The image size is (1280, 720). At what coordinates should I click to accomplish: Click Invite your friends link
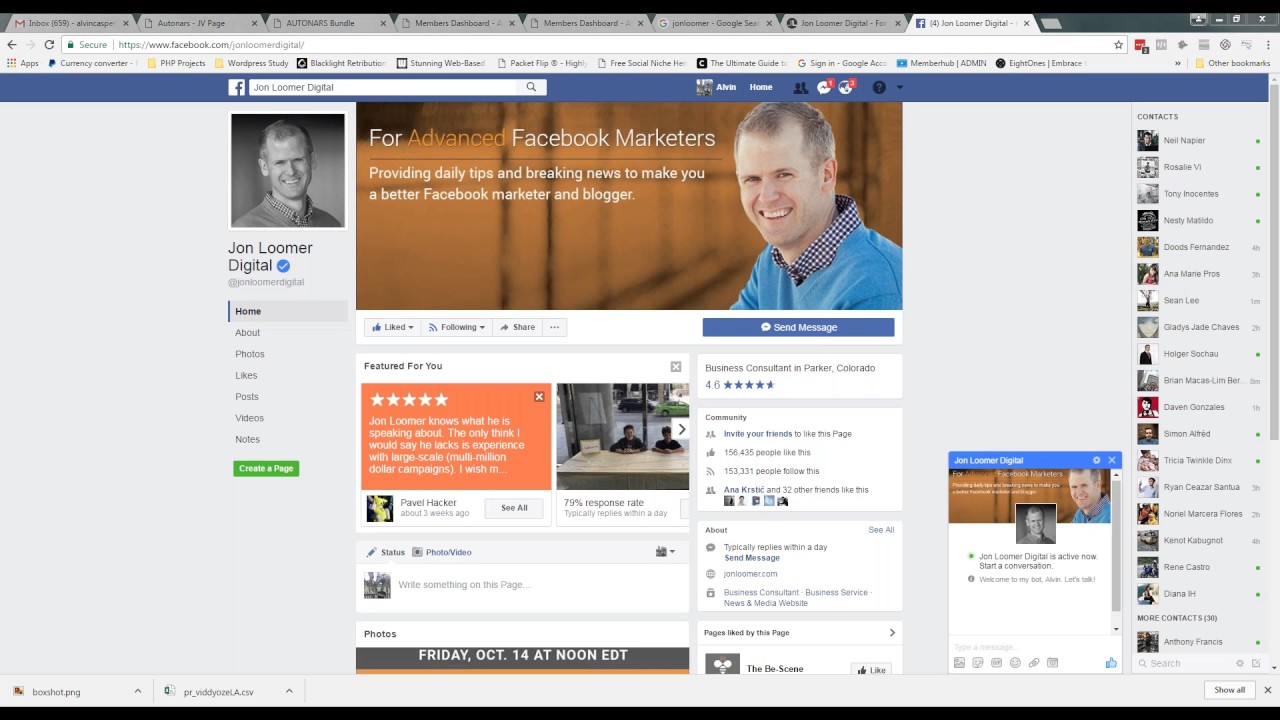click(x=758, y=434)
